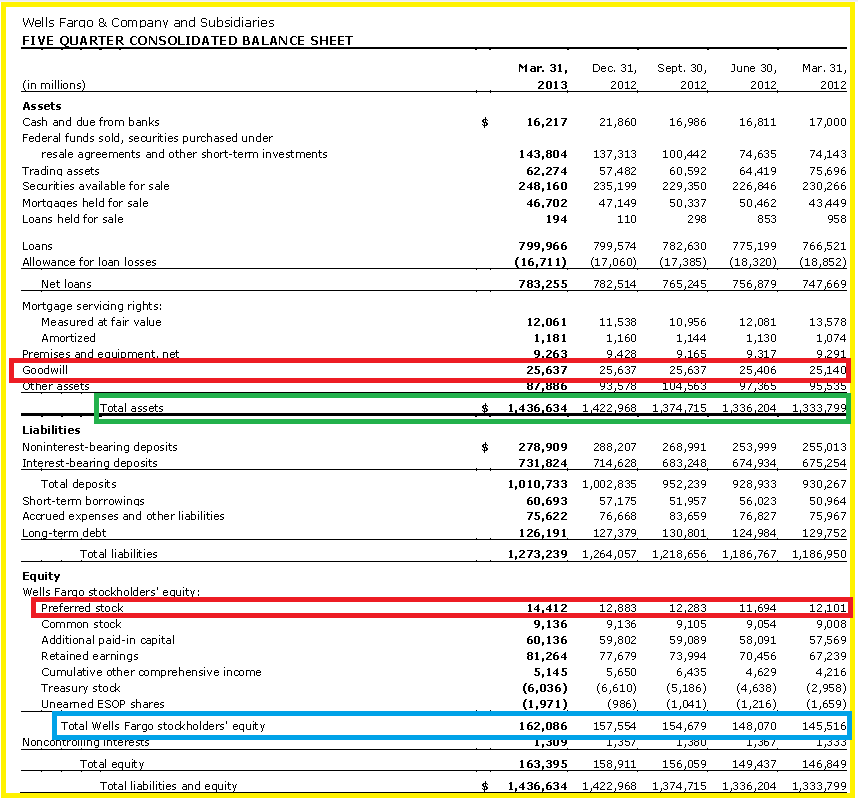Select 'Mortgage servicing rights:' label
This screenshot has height=802, width=858.
click(x=92, y=306)
